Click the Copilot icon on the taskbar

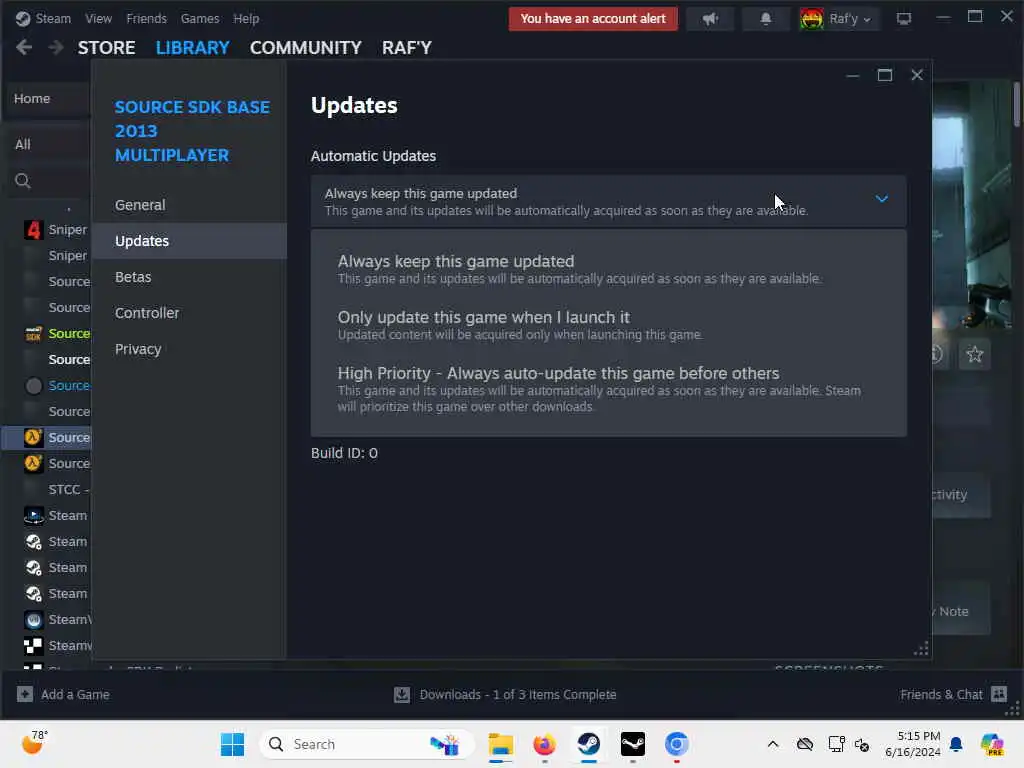[x=992, y=744]
